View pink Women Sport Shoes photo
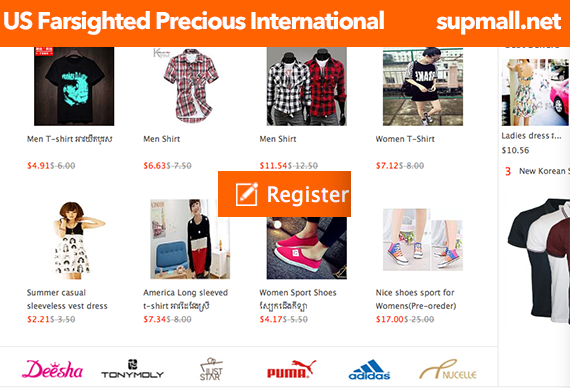 point(307,248)
